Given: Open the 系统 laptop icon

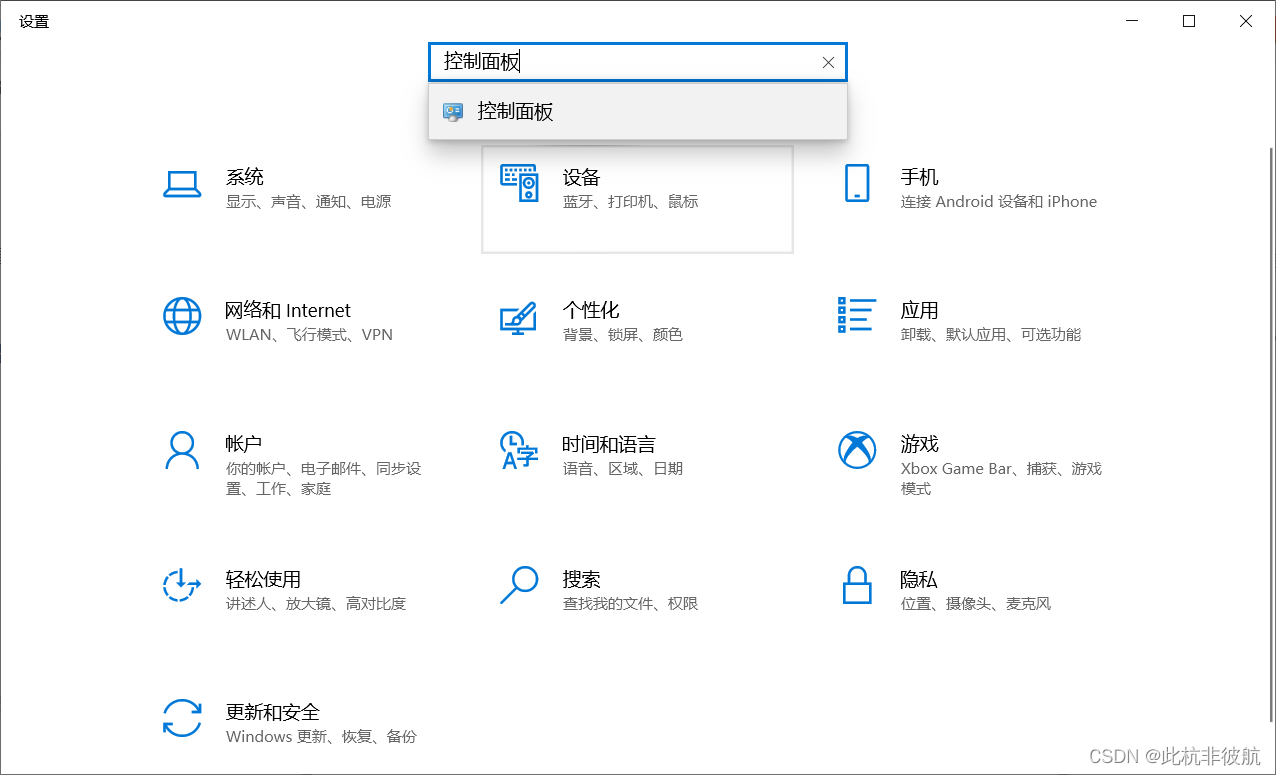Looking at the screenshot, I should point(182,184).
